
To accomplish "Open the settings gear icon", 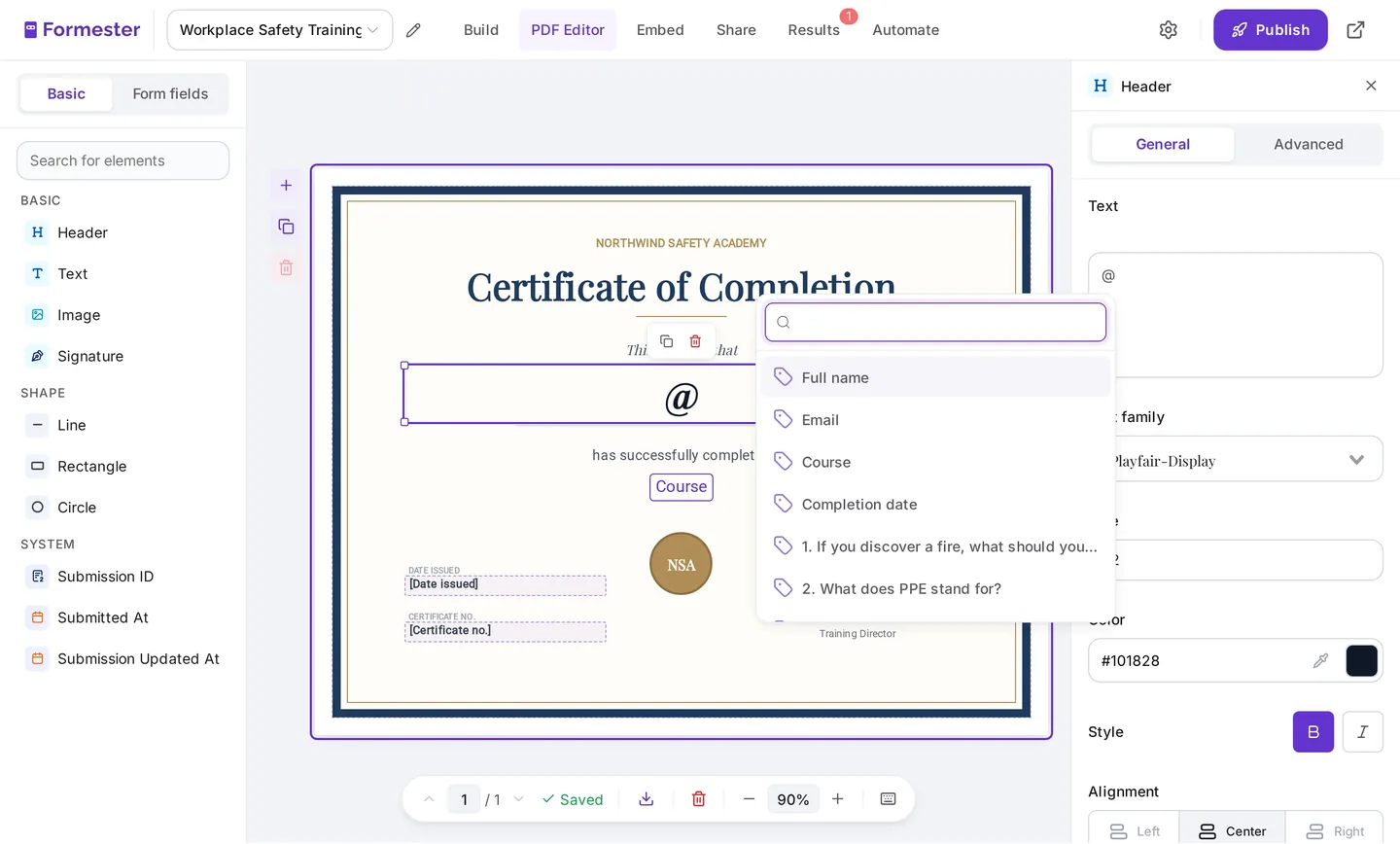I will click(x=1169, y=30).
